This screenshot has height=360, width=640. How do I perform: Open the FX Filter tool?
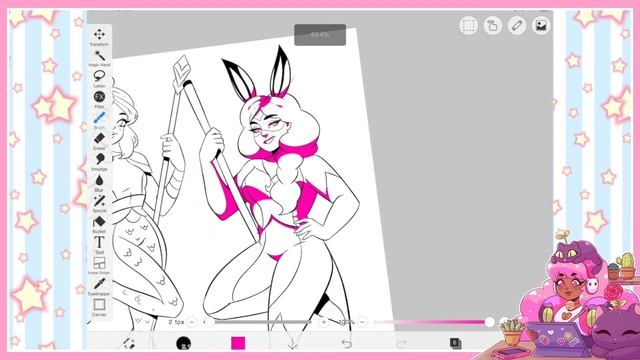point(99,99)
